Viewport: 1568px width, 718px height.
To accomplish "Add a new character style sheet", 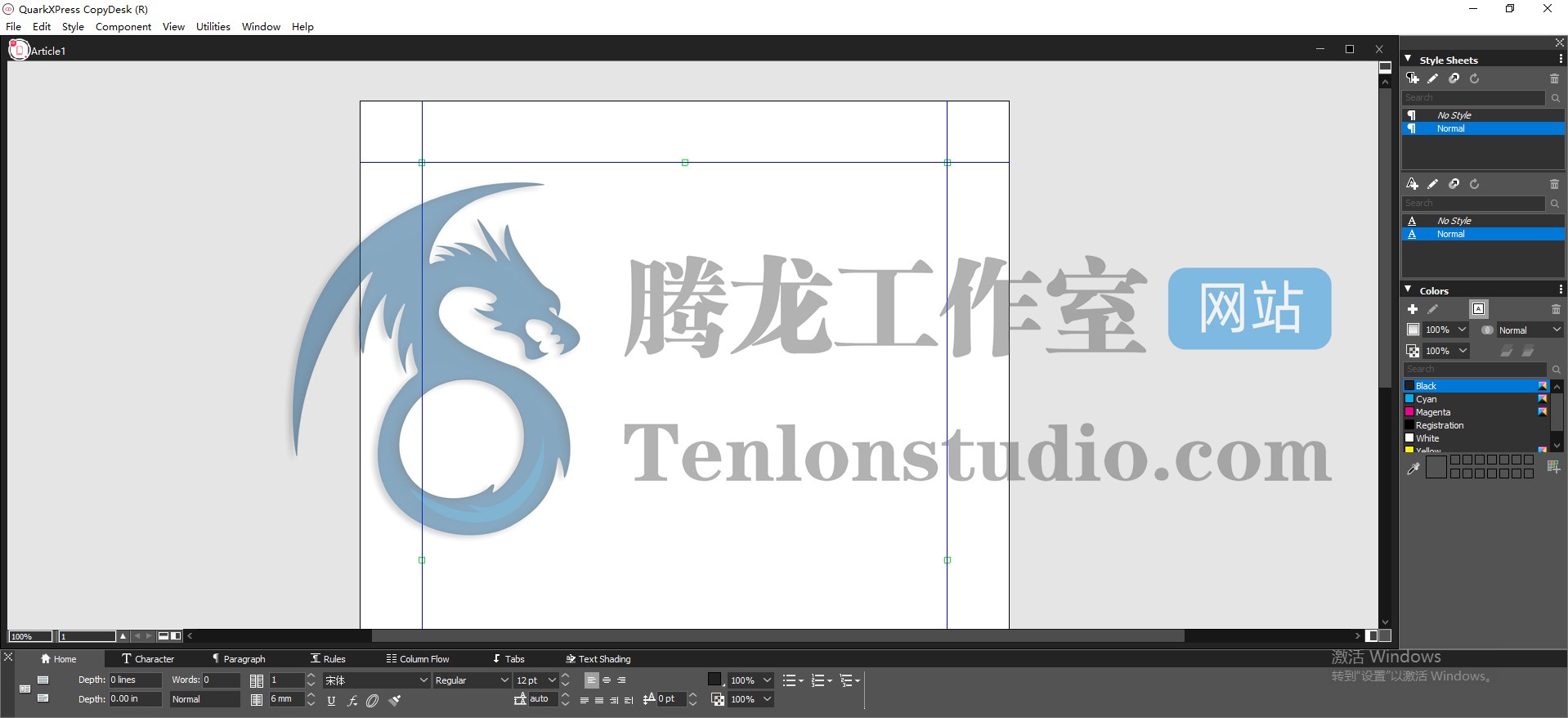I will pyautogui.click(x=1412, y=184).
